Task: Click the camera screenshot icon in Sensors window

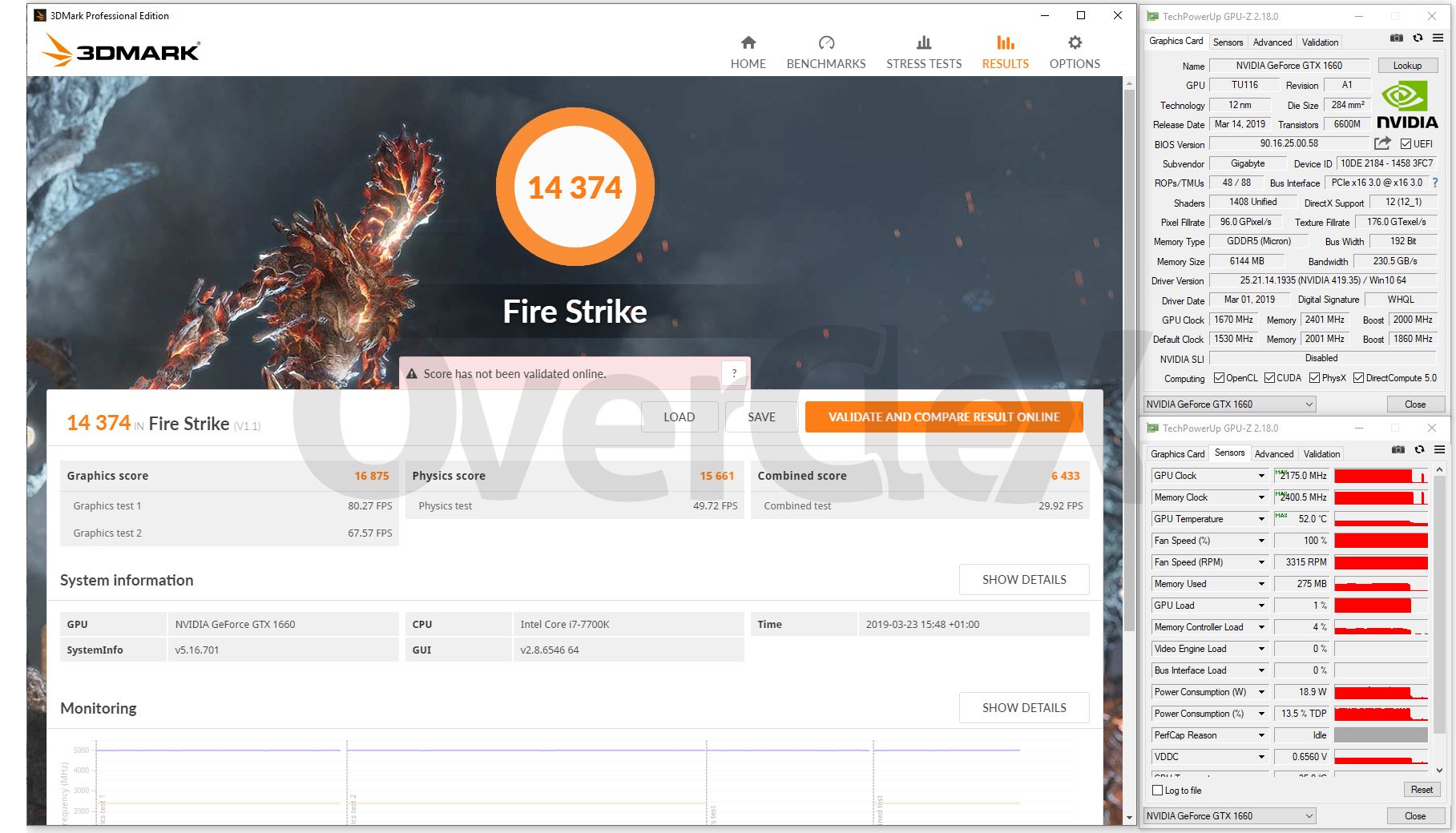Action: [1398, 450]
